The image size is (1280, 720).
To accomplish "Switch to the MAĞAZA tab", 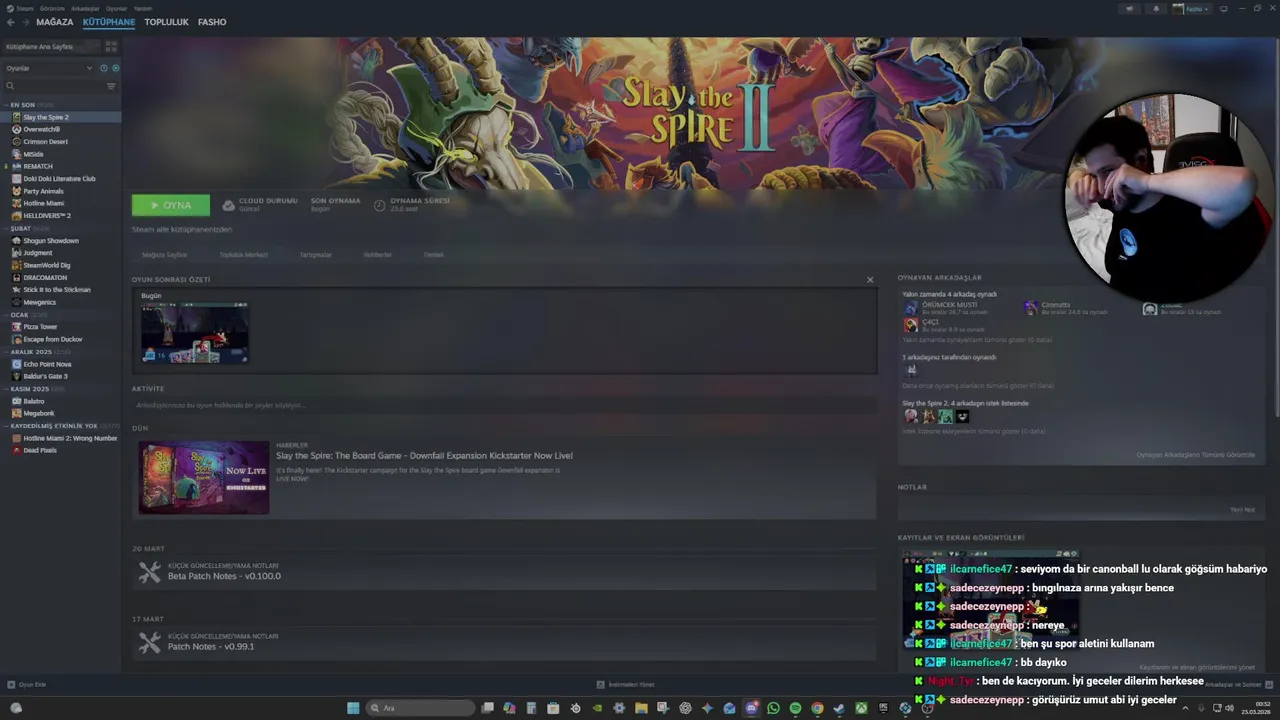I will [55, 22].
